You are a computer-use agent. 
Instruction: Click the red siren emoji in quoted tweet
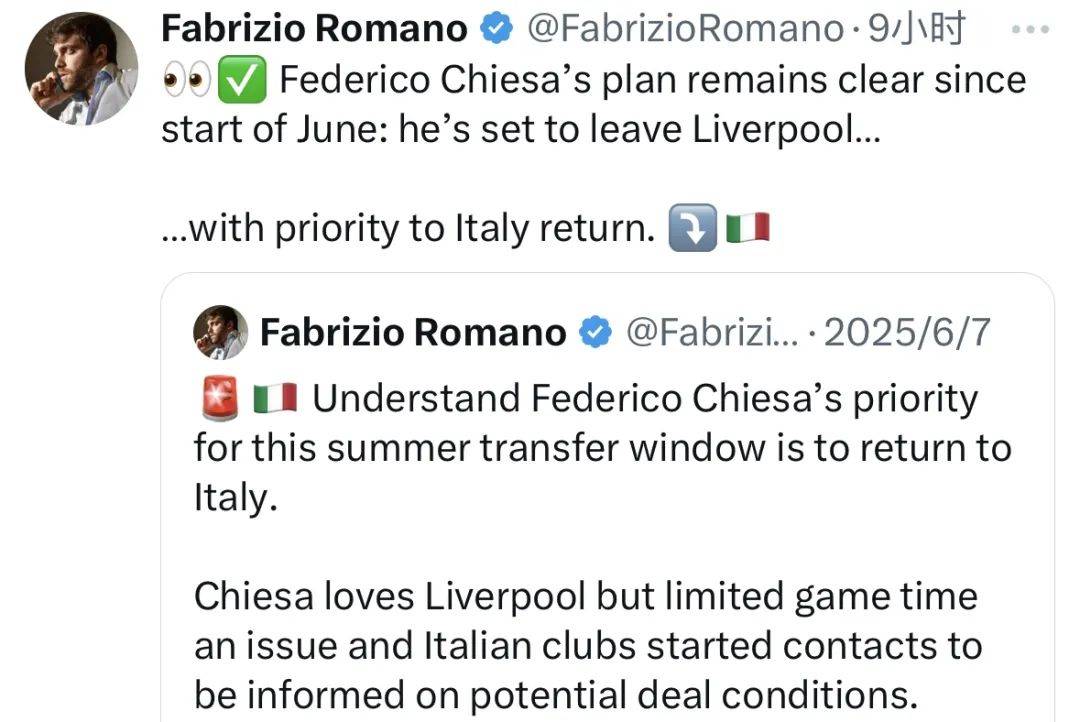(219, 400)
